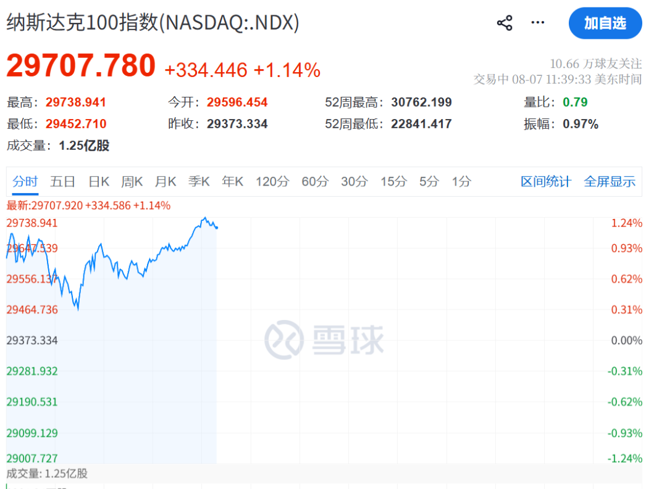Open the 季K tab
The height and width of the screenshot is (489, 667).
click(x=199, y=182)
